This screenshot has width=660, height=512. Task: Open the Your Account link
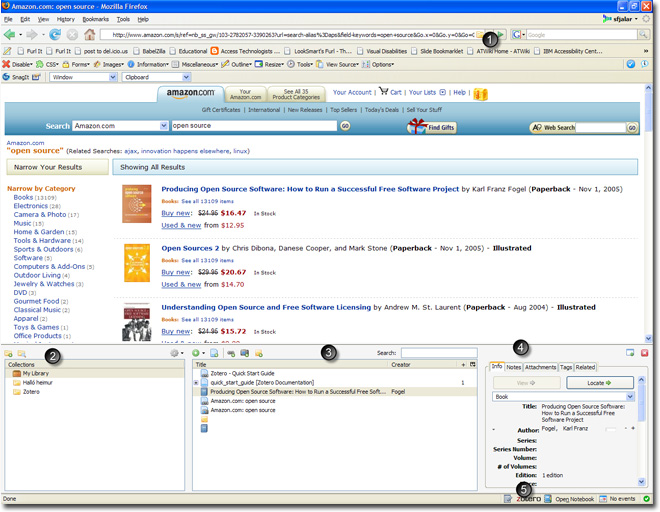point(352,93)
